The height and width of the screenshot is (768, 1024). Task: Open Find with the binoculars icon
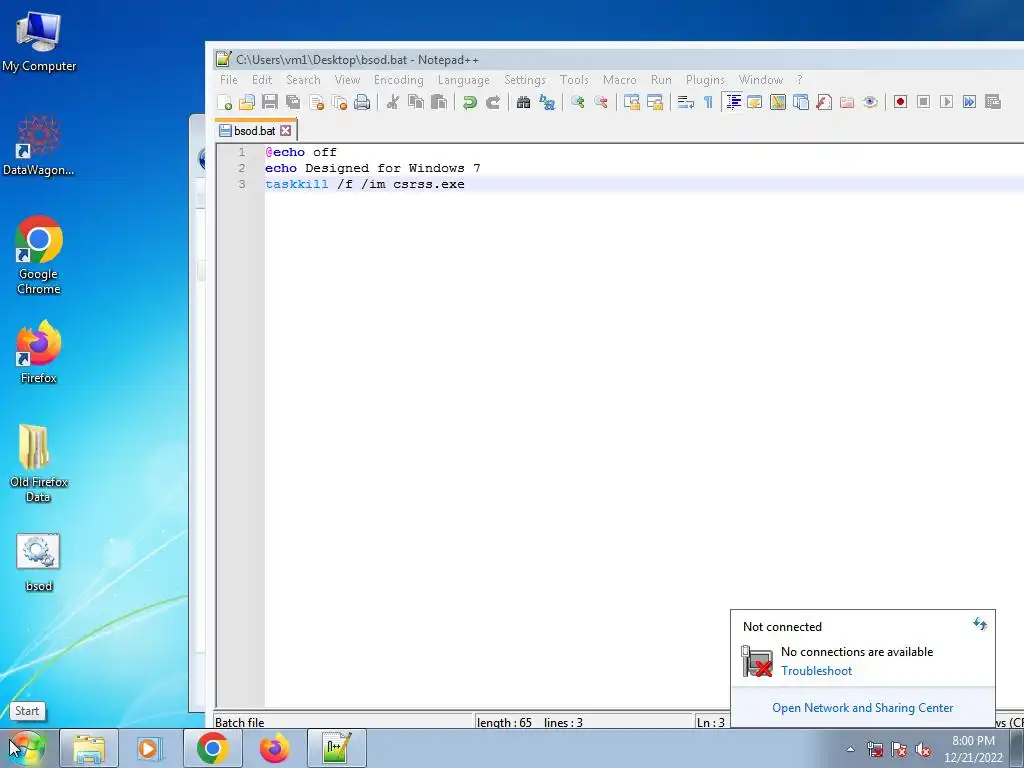[x=523, y=102]
